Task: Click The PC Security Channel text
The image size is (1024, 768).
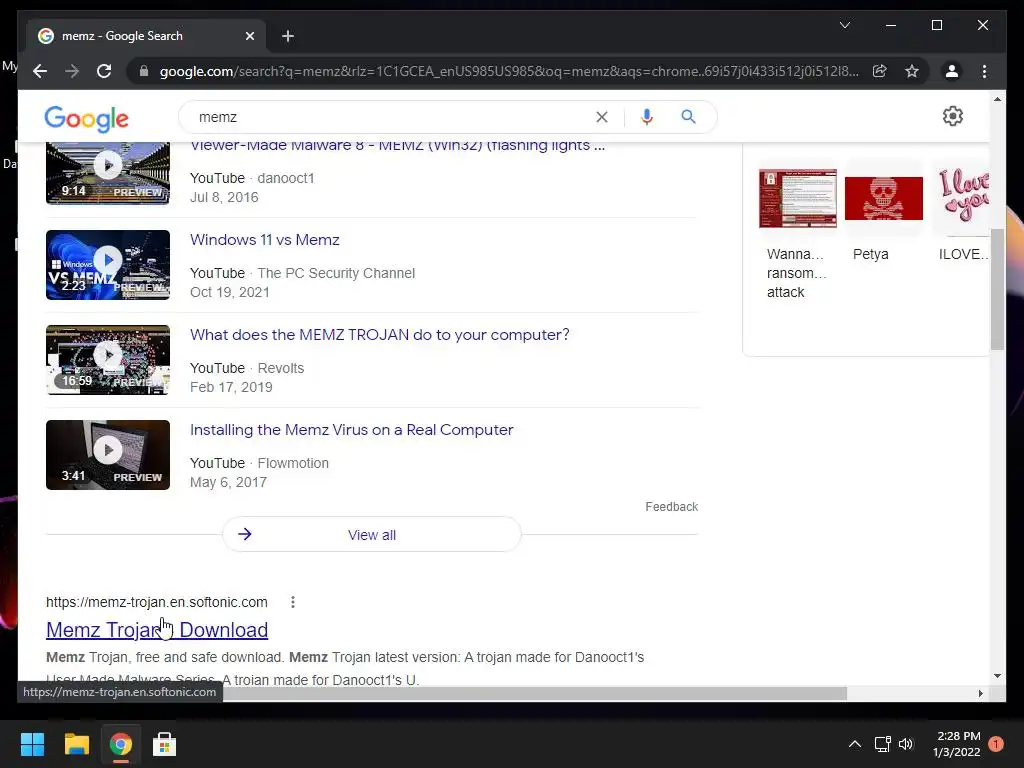Action: tap(336, 273)
